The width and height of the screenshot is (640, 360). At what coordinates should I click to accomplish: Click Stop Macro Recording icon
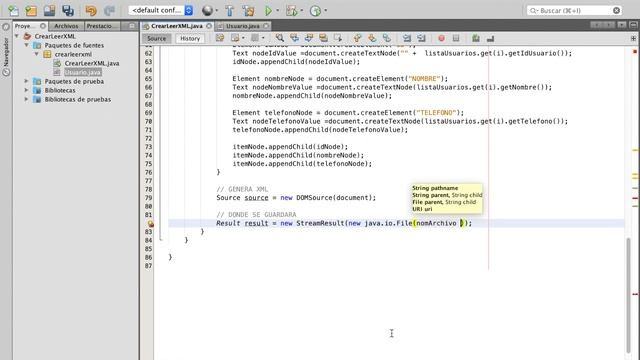pyautogui.click(x=456, y=38)
